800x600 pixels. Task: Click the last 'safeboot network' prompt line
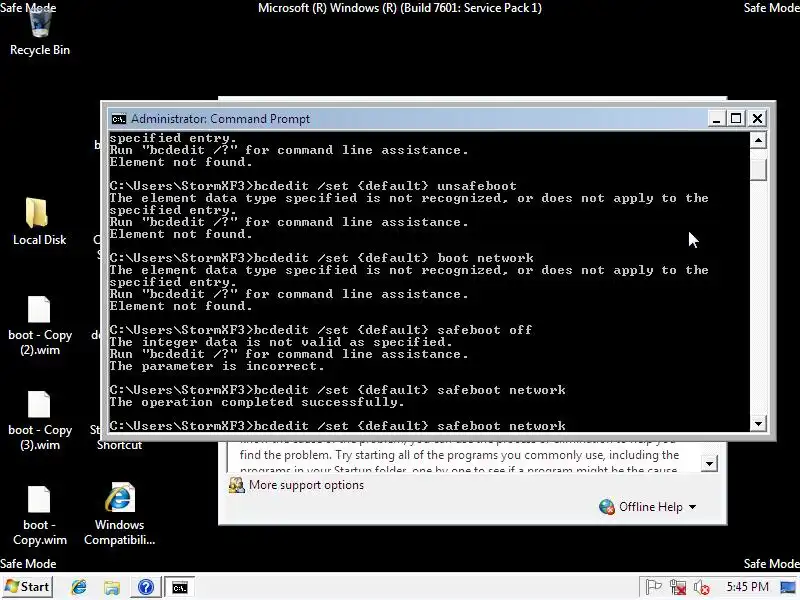[x=337, y=426]
